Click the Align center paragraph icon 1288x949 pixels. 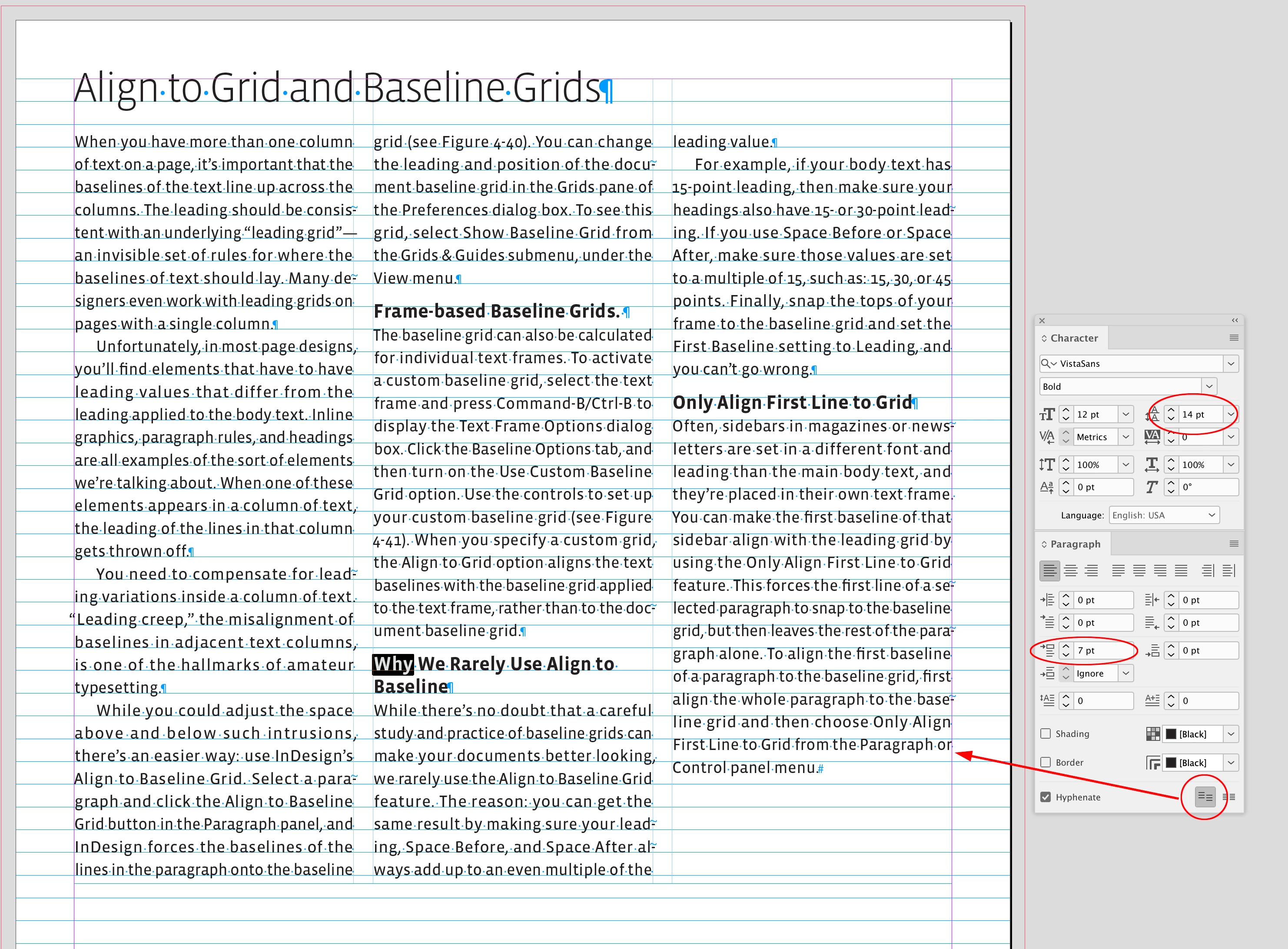click(1070, 571)
